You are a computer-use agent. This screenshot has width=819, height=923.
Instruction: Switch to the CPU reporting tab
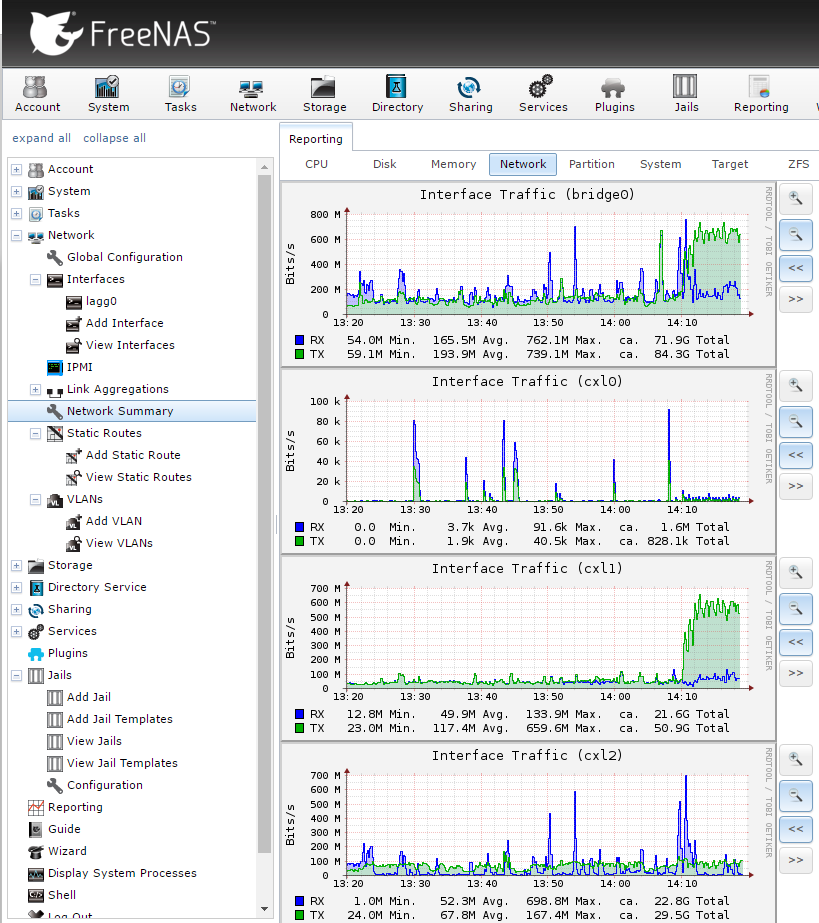tap(316, 164)
